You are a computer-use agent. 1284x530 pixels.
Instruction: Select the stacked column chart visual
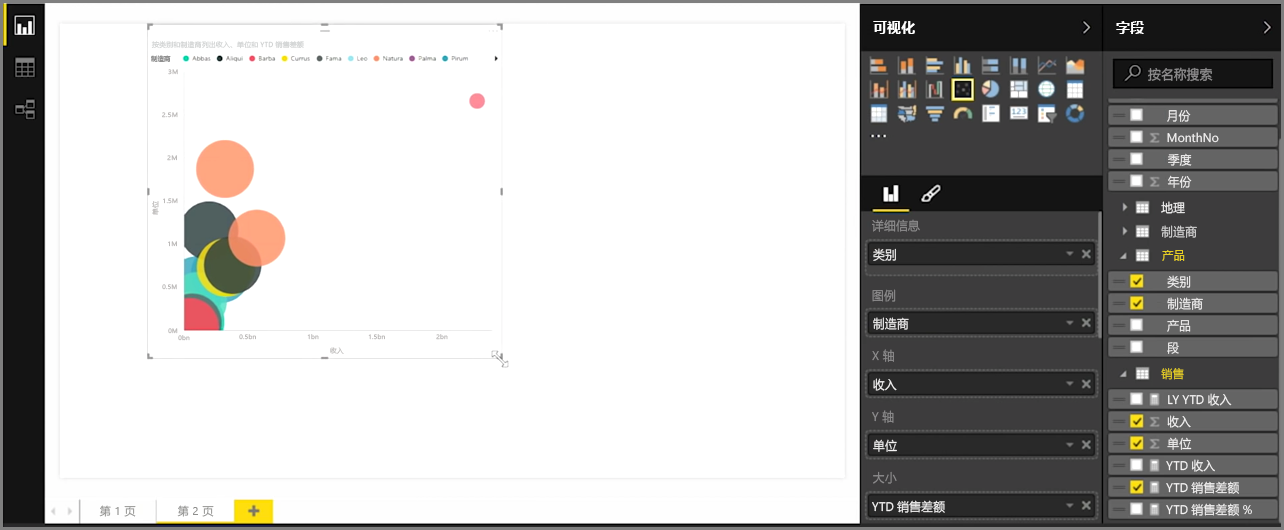[907, 67]
